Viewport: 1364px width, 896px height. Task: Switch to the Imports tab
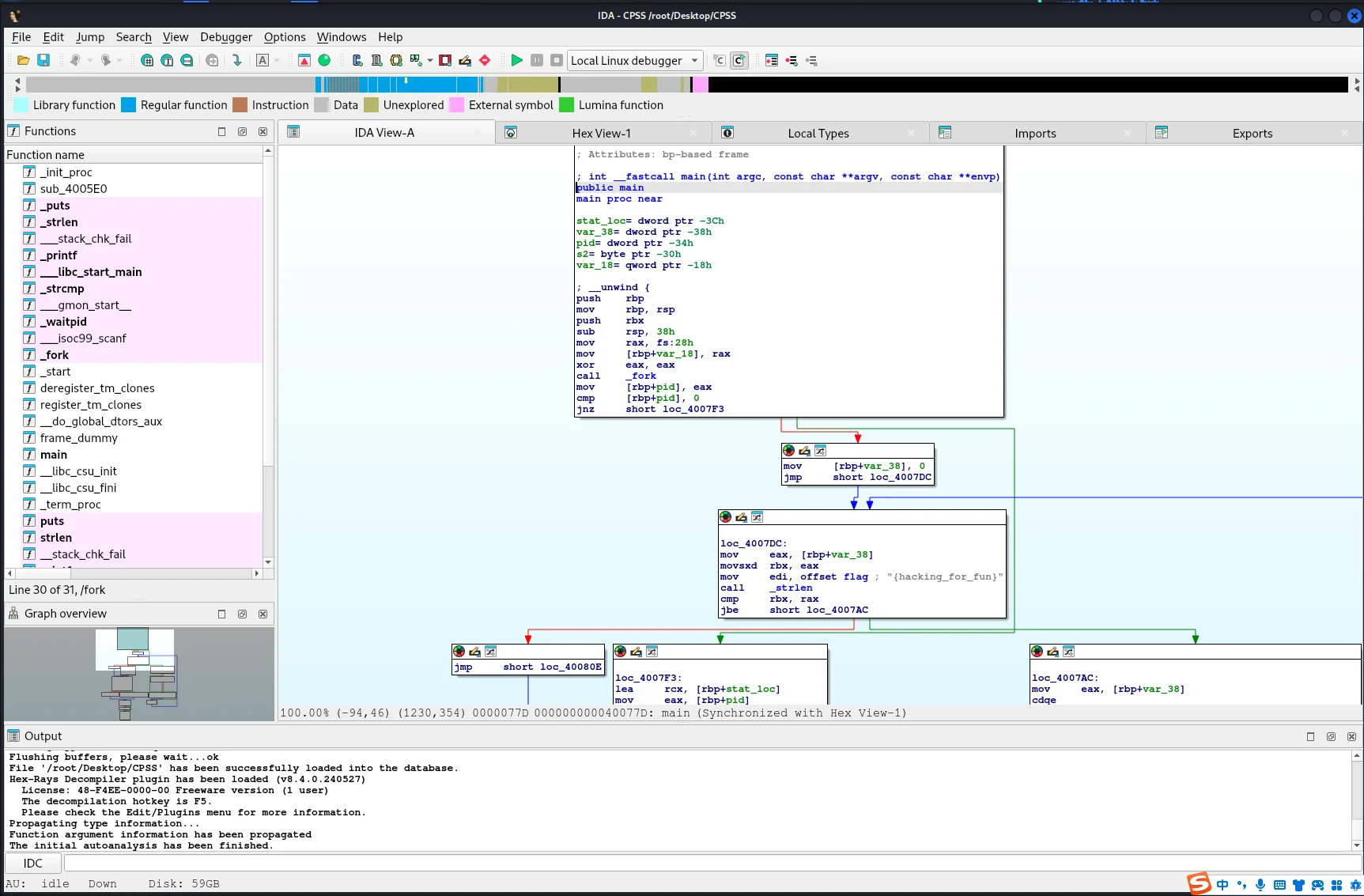(x=1034, y=133)
